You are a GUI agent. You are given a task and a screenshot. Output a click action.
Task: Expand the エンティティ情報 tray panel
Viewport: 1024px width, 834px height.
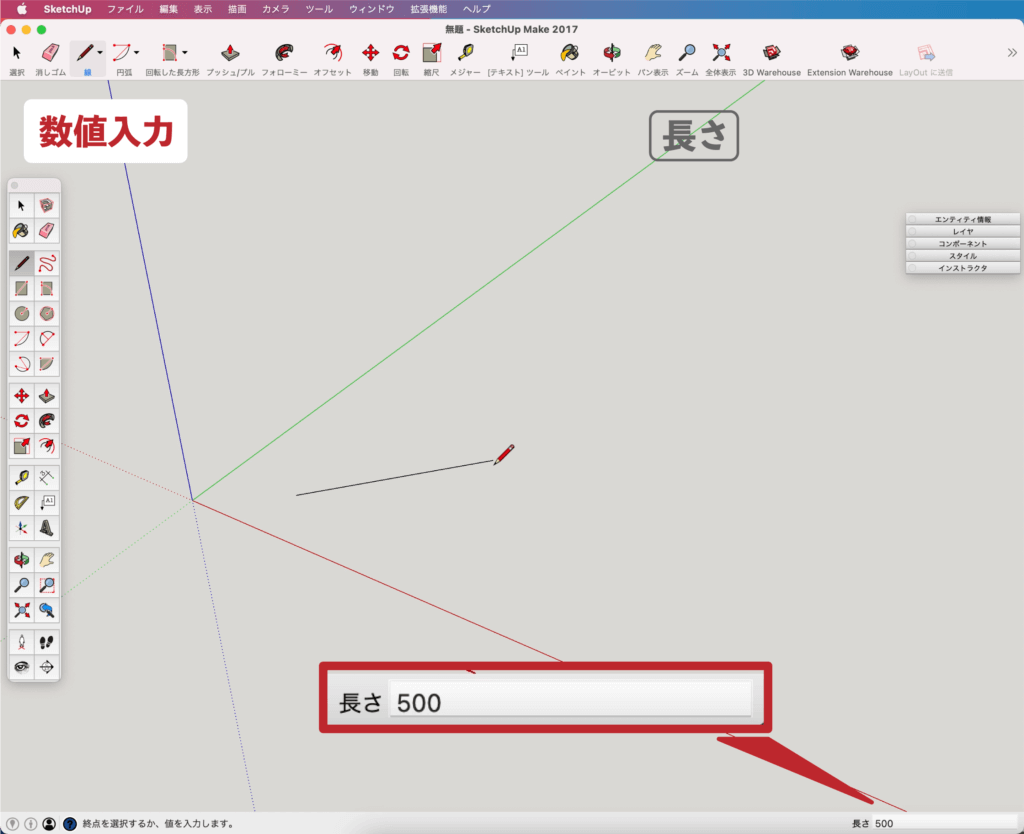pos(963,219)
